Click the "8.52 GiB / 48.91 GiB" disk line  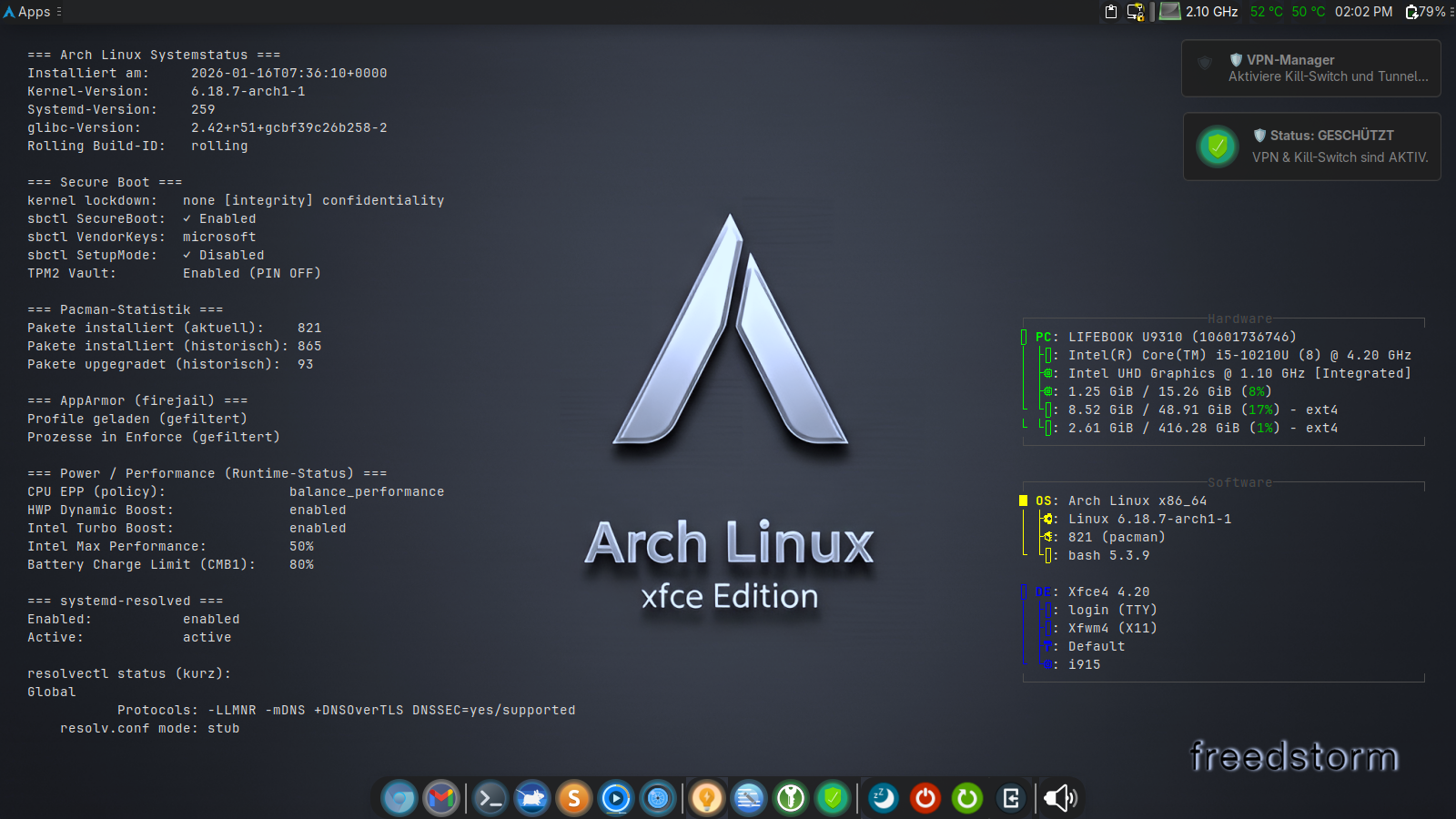(1190, 409)
